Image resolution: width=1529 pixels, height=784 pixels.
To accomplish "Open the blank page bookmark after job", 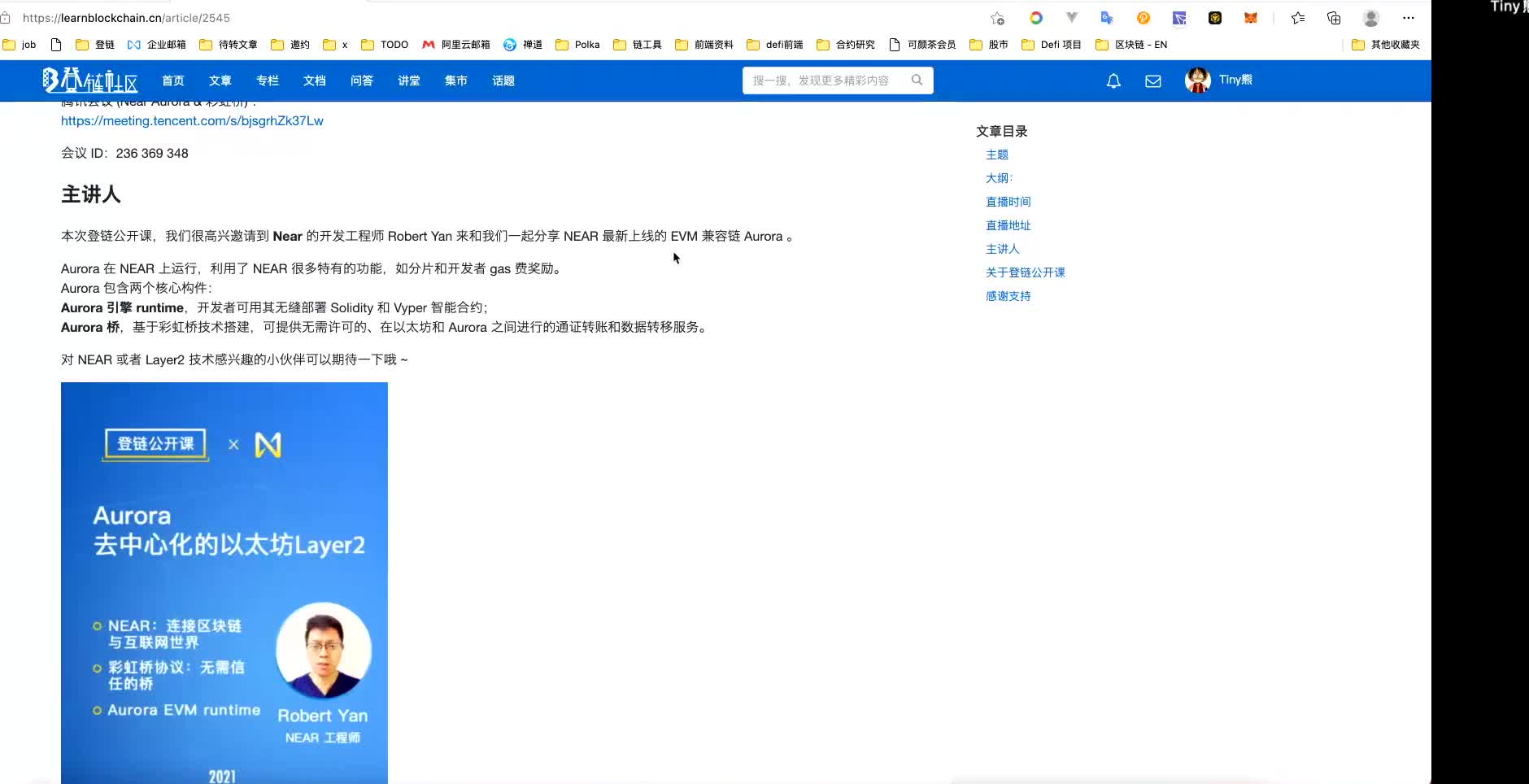I will (x=56, y=45).
